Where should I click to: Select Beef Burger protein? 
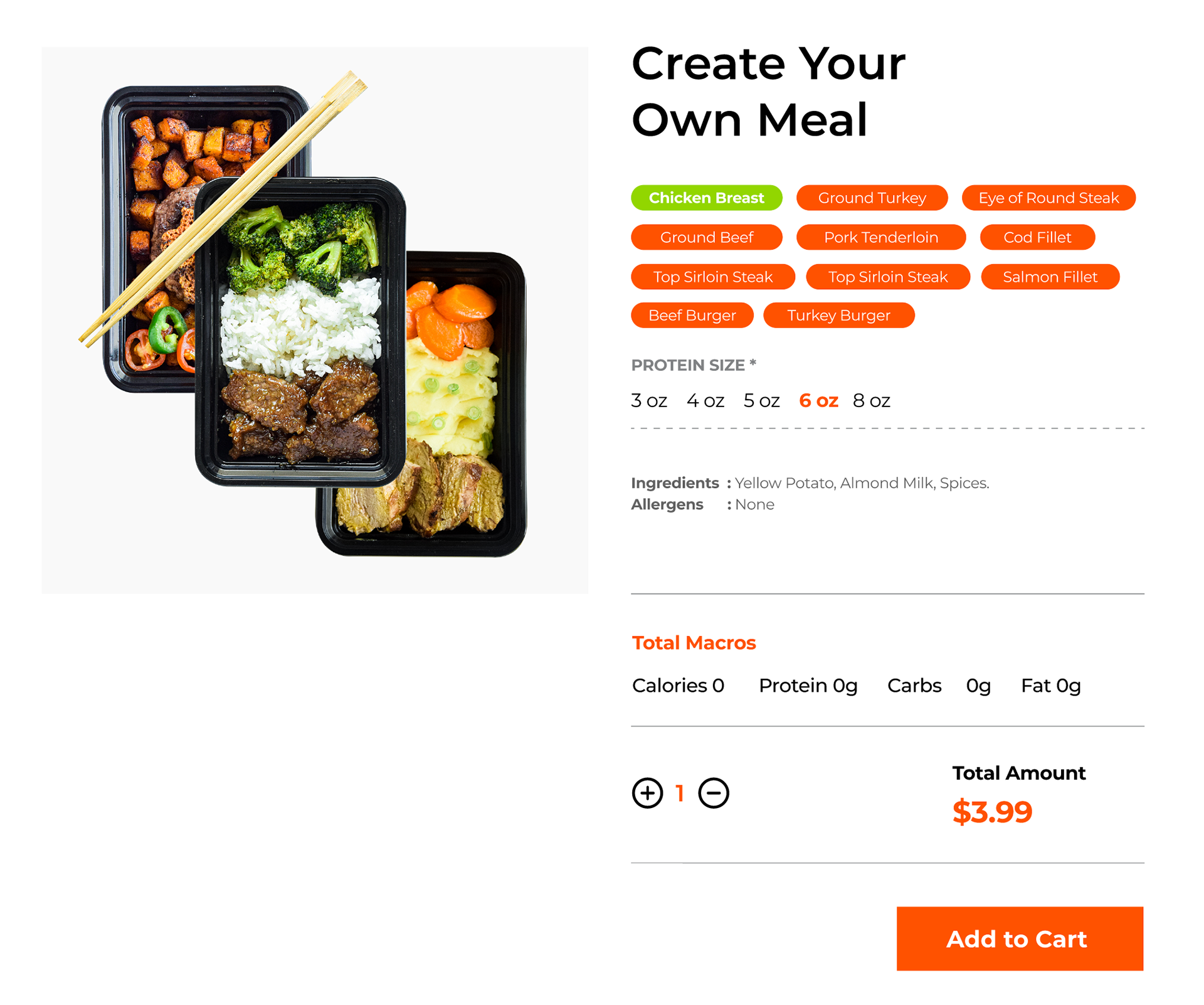click(x=692, y=315)
